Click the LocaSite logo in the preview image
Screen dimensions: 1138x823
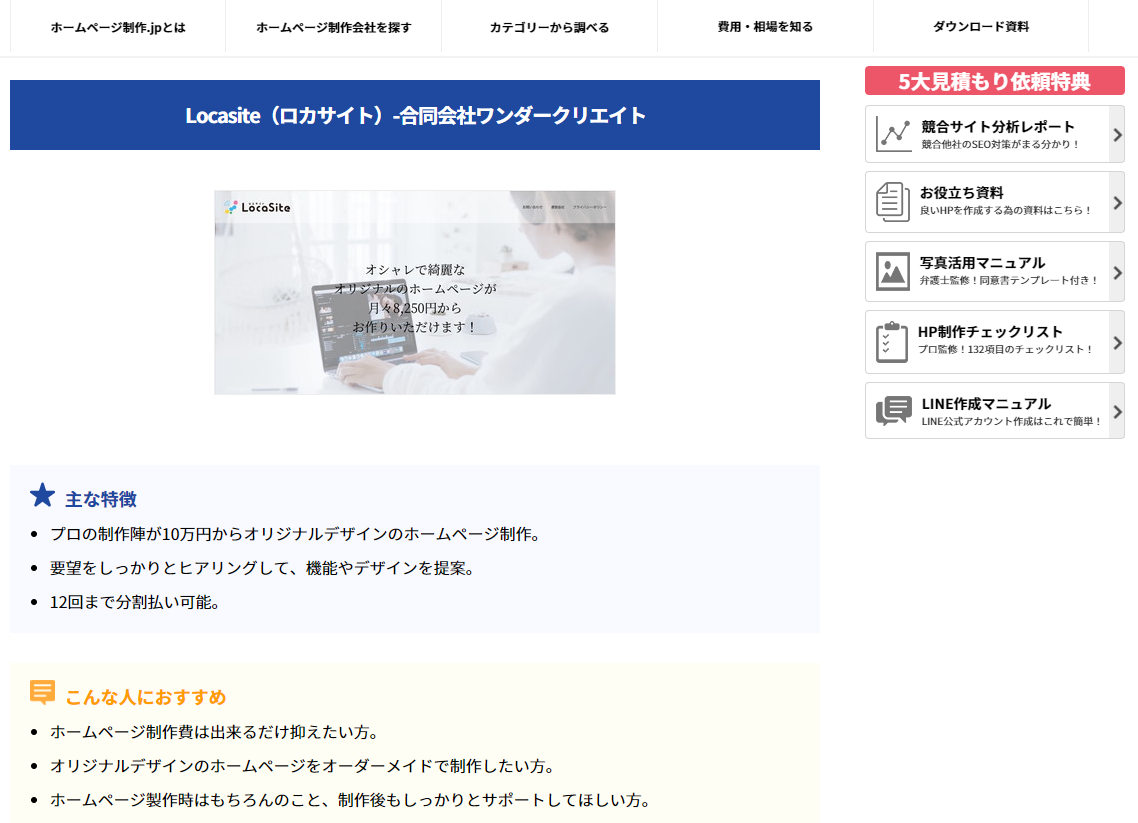pyautogui.click(x=258, y=207)
